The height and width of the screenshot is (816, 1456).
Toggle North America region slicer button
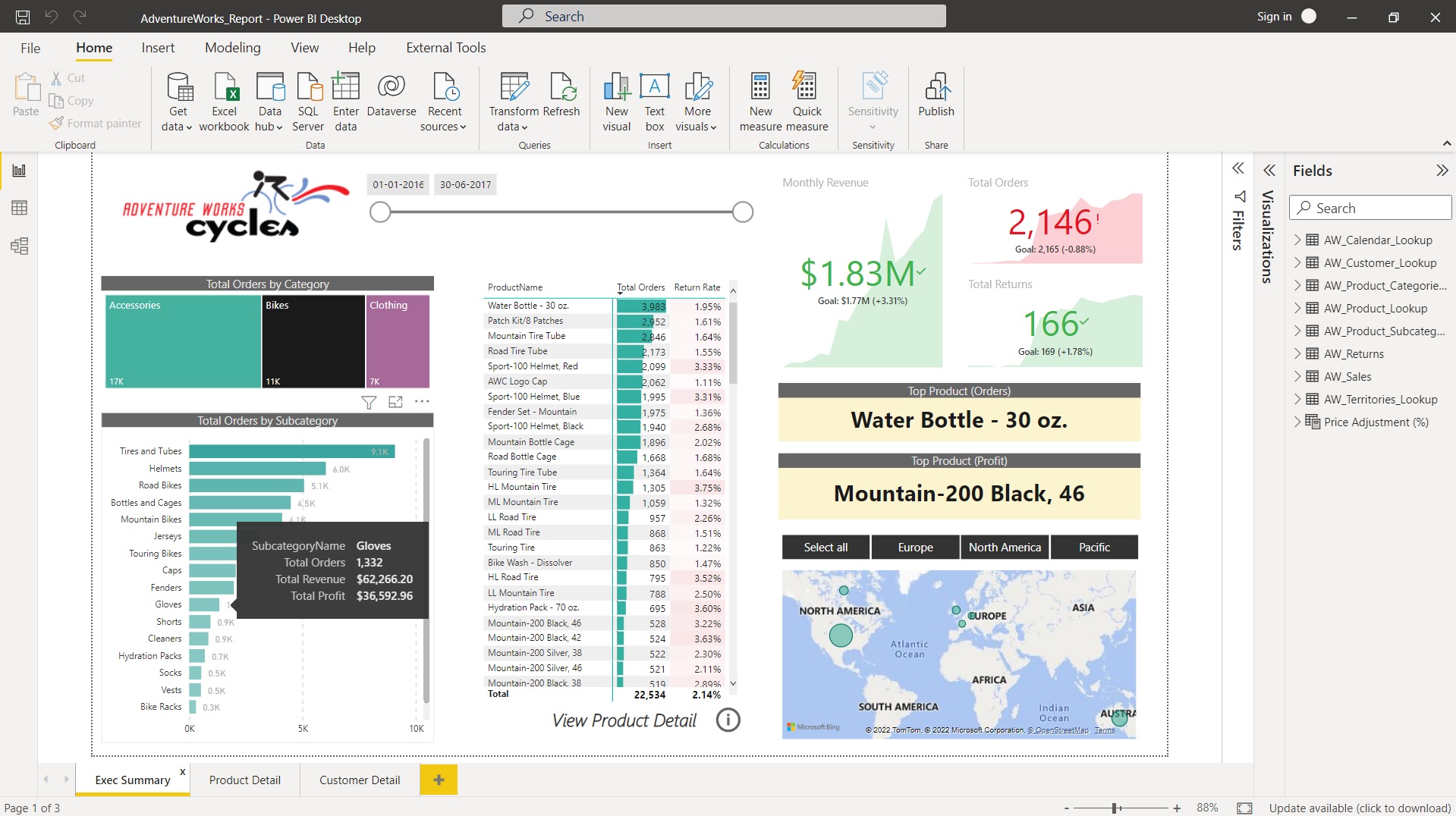pos(1005,548)
